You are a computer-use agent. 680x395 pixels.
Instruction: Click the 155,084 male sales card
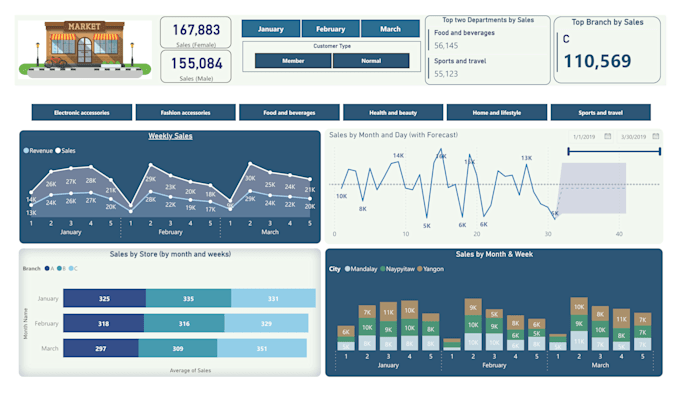click(196, 66)
